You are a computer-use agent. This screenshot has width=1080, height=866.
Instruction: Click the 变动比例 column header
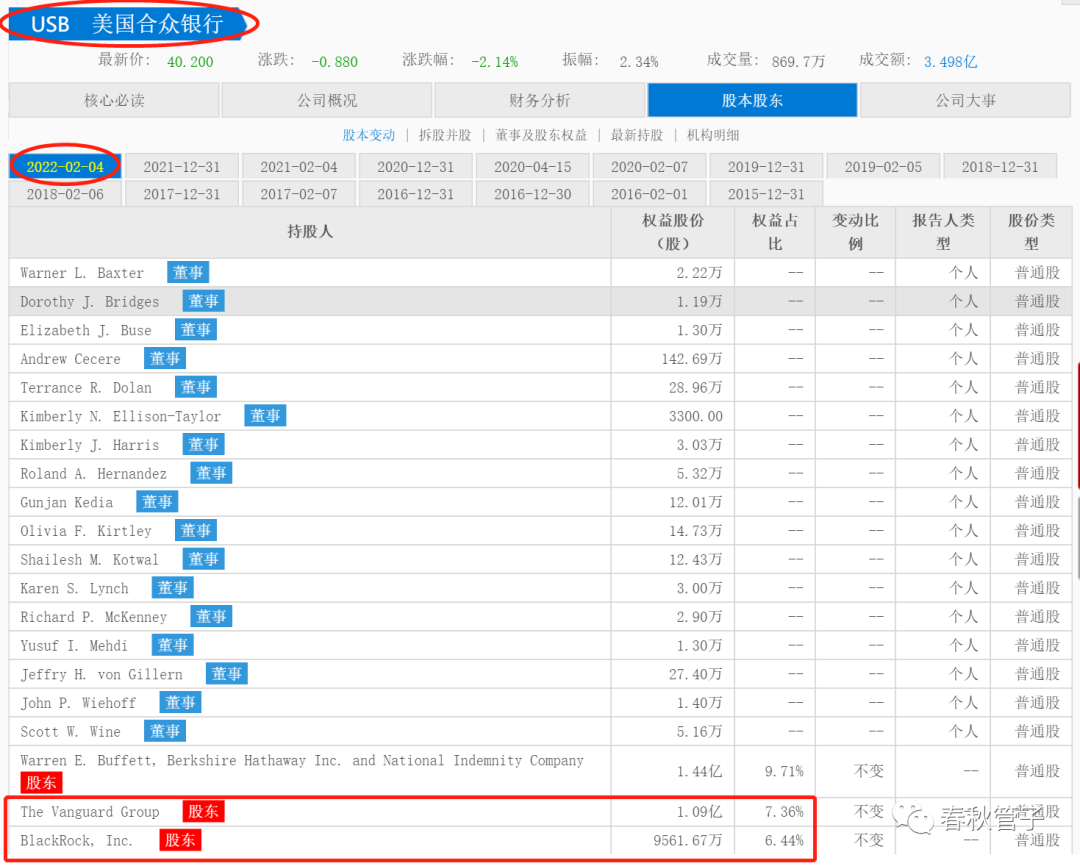(855, 232)
